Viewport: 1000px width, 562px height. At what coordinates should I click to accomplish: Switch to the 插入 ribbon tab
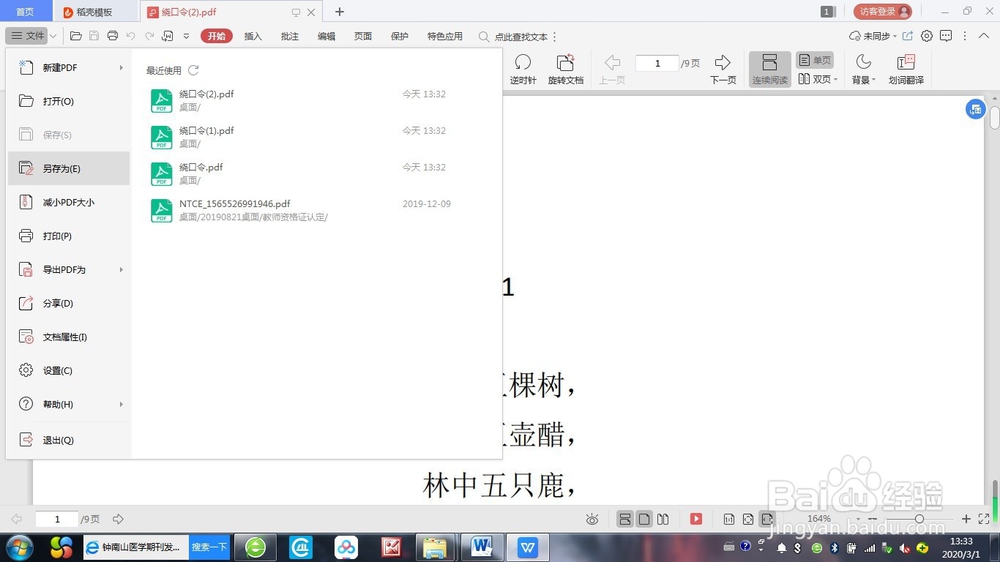(253, 36)
